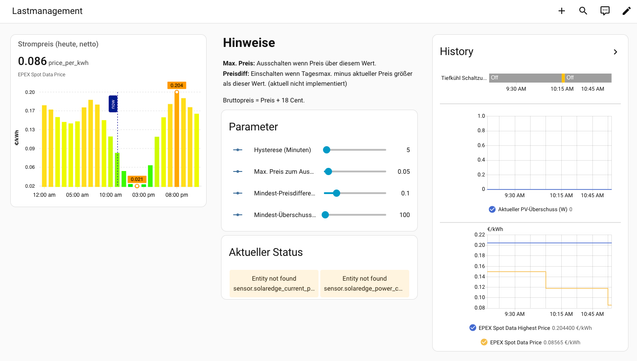The image size is (637, 361).
Task: Click the Strompreis (heute, netto) title
Action: coord(58,44)
